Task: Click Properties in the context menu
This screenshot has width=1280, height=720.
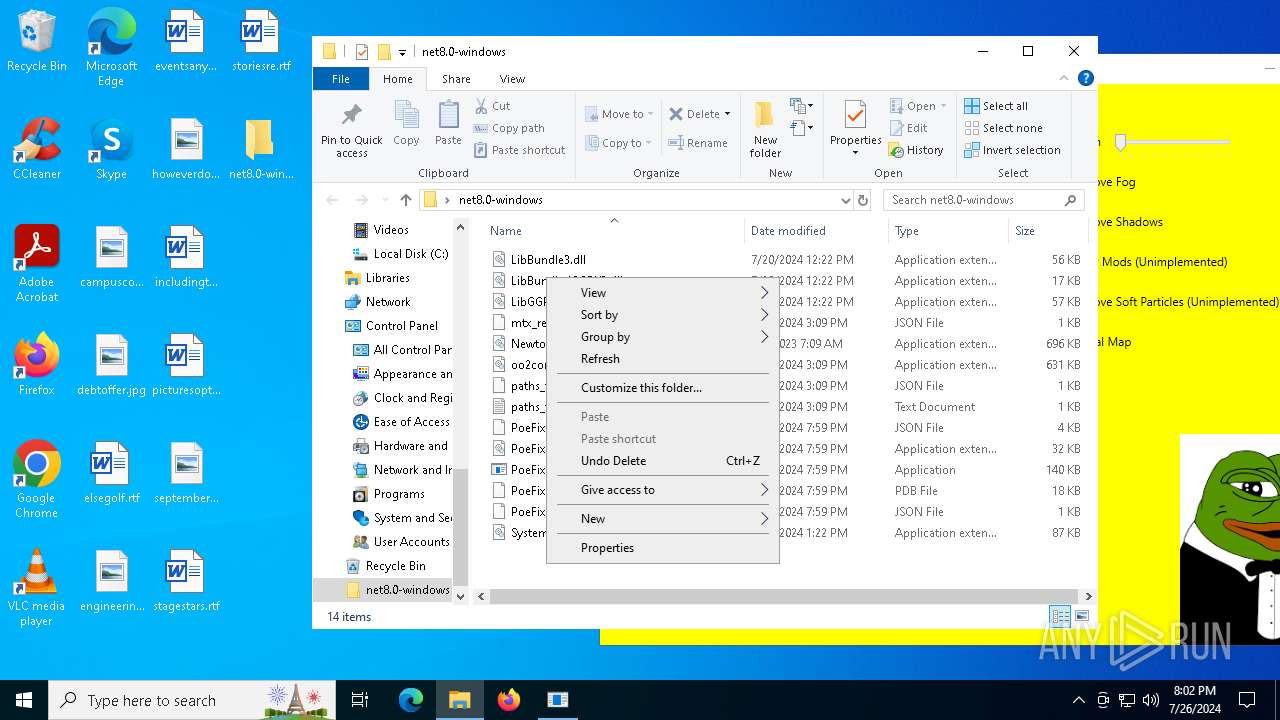Action: (663, 548)
